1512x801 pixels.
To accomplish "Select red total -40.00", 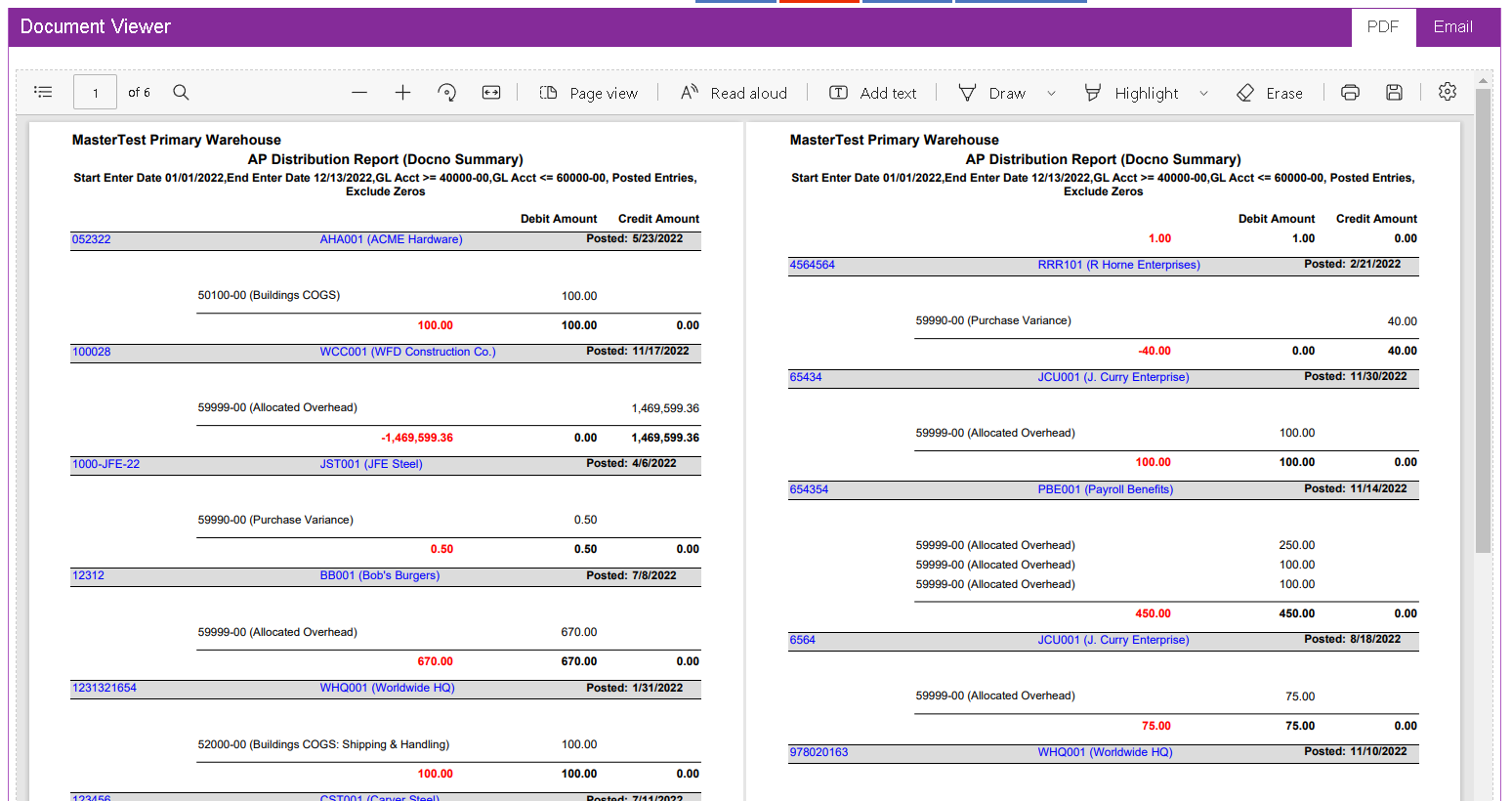I will pyautogui.click(x=1155, y=351).
